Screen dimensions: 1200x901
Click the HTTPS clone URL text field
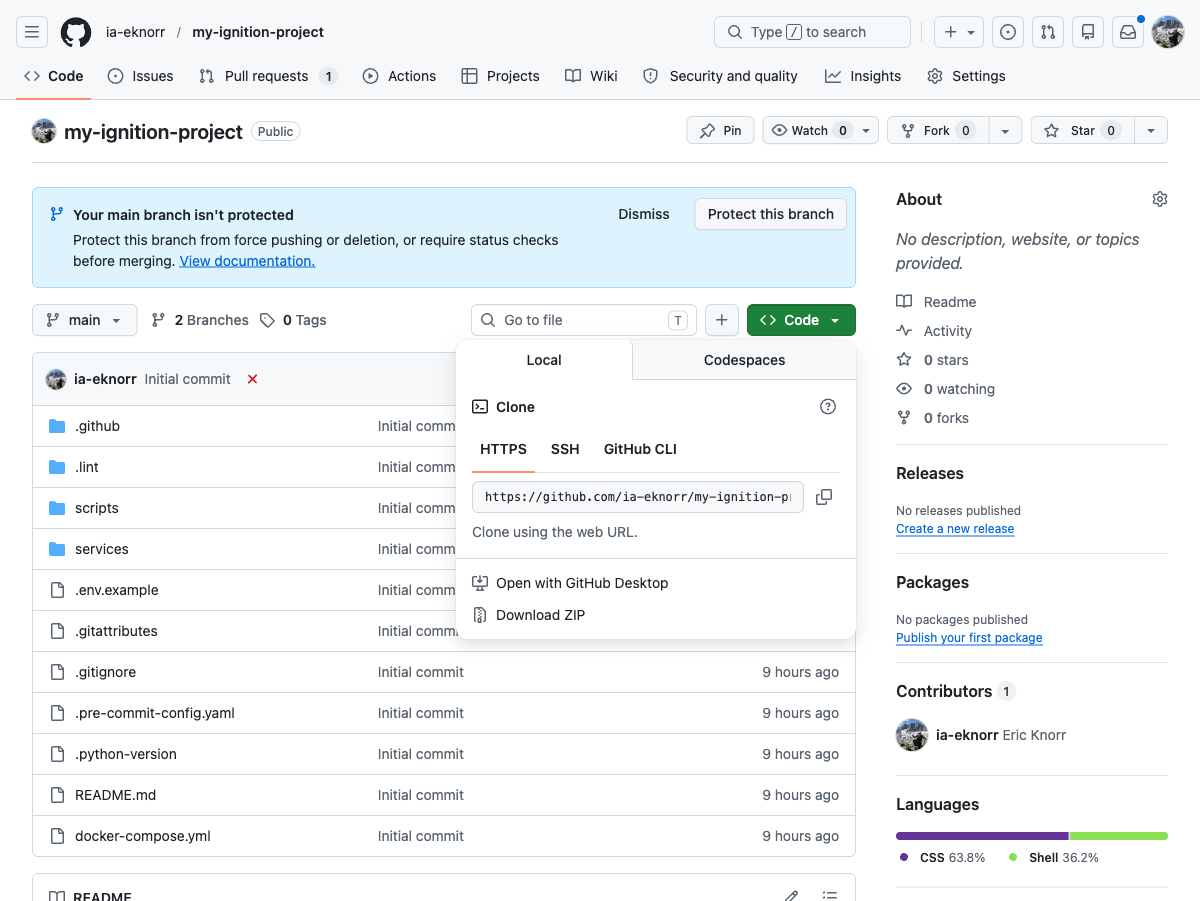point(638,497)
